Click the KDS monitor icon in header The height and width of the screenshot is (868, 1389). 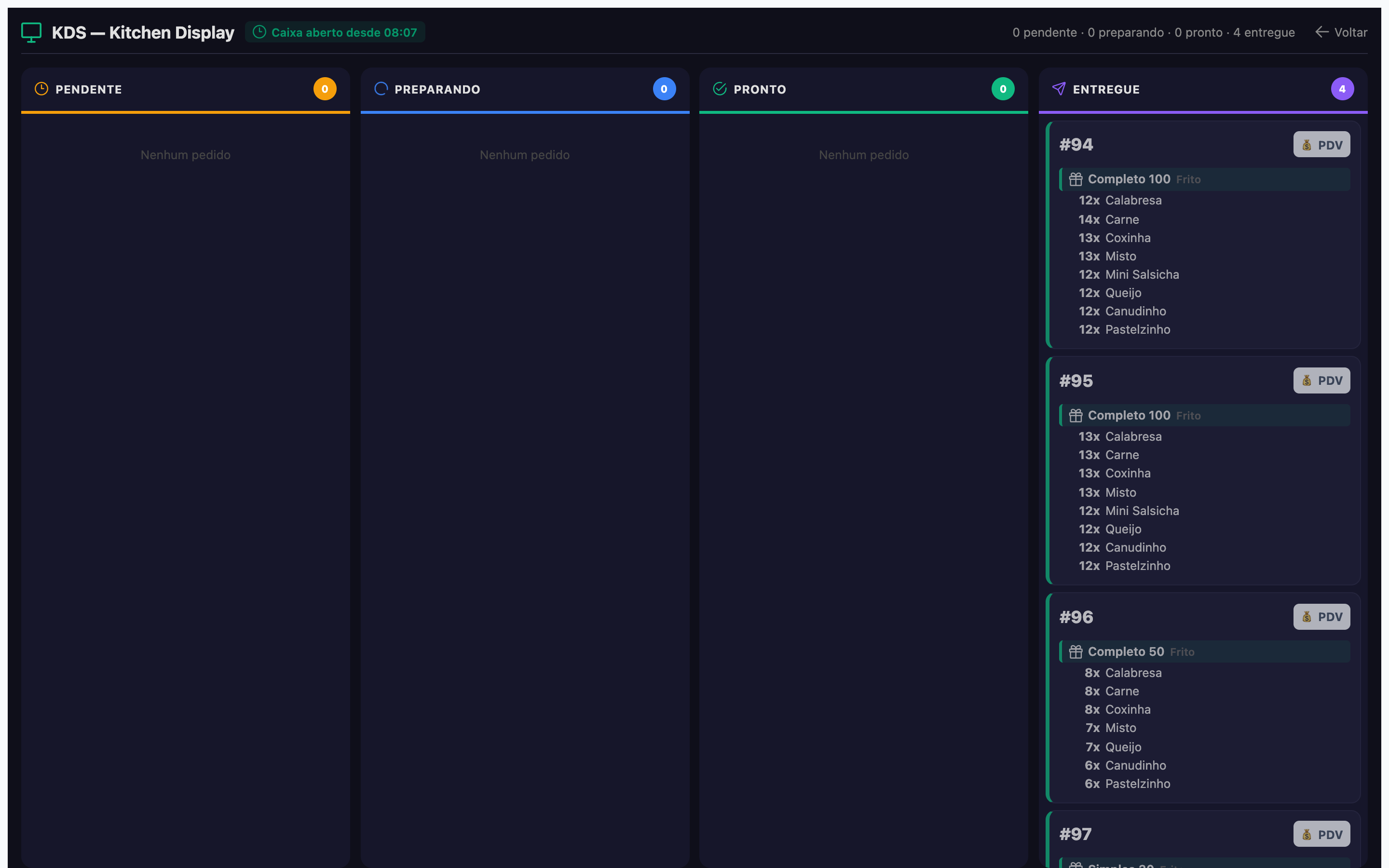tap(31, 32)
